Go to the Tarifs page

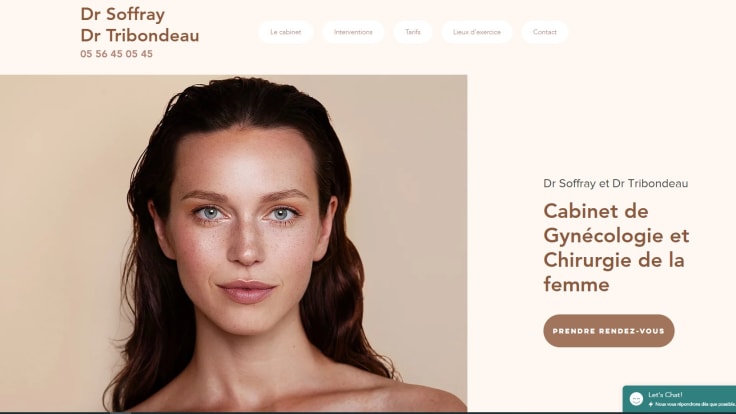(x=413, y=32)
